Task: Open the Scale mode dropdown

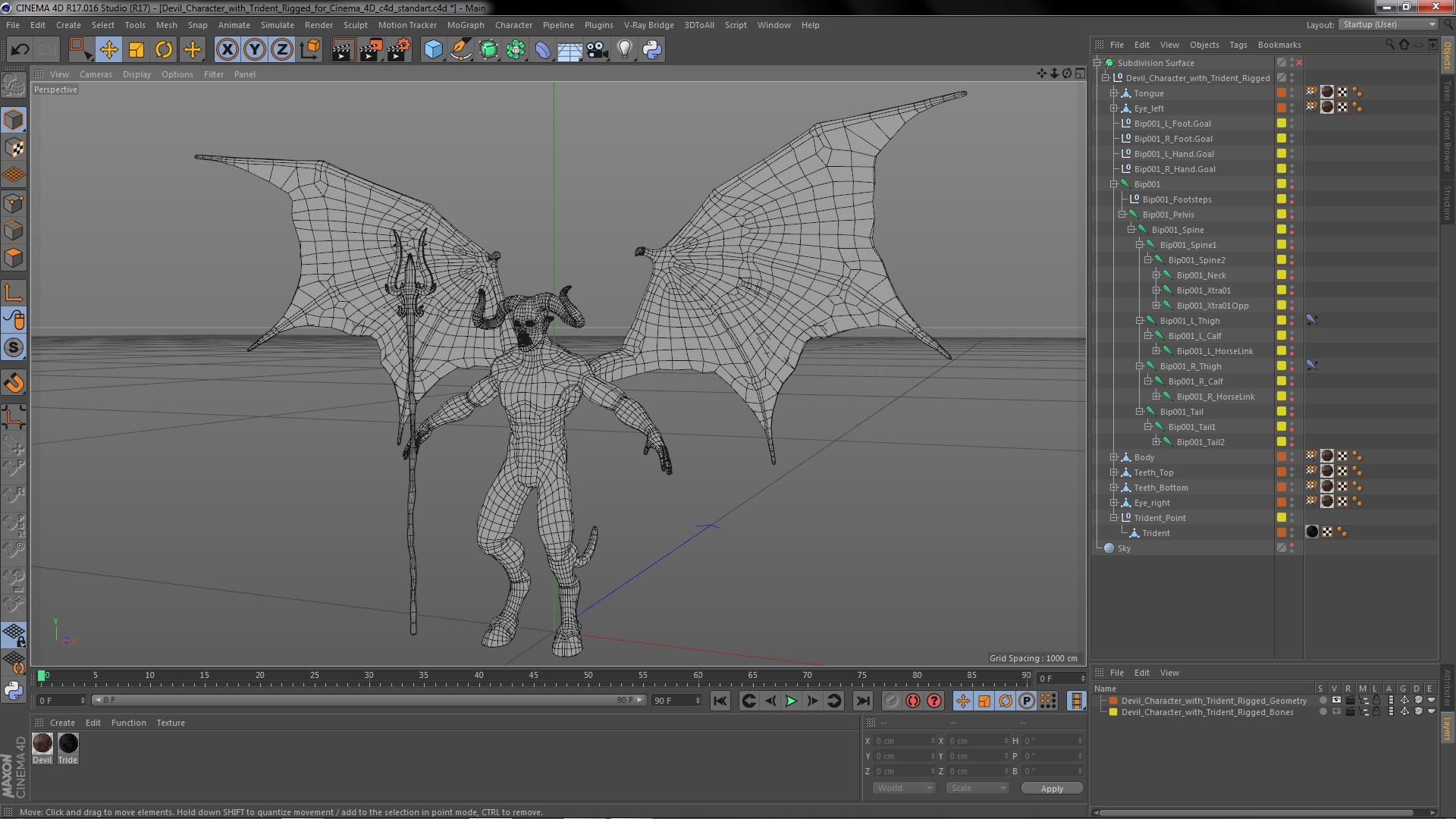Action: click(x=977, y=788)
